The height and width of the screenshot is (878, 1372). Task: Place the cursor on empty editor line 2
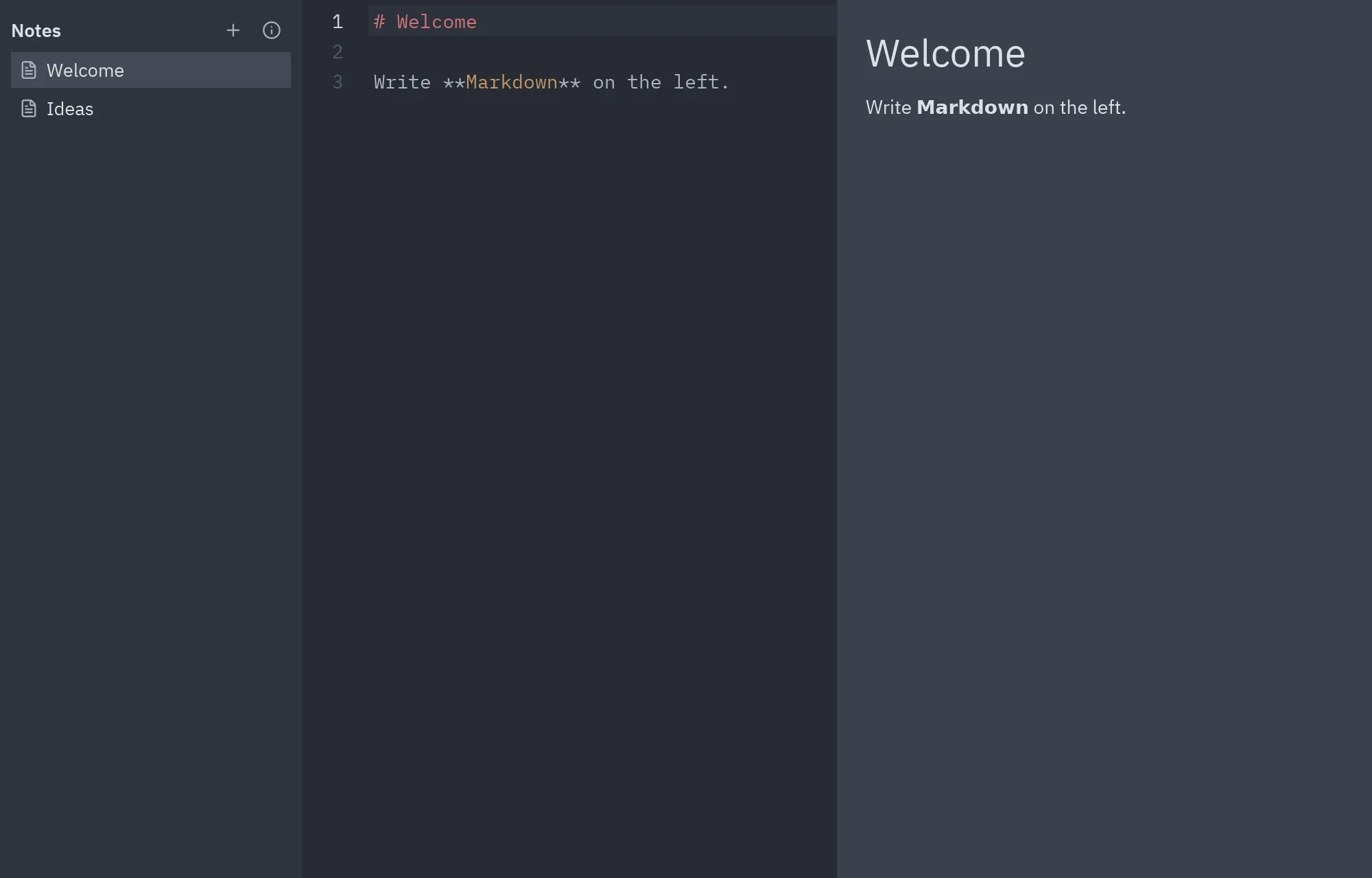[602, 51]
